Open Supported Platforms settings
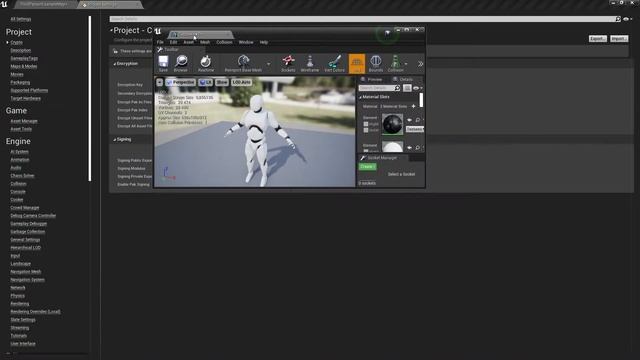 (29, 90)
